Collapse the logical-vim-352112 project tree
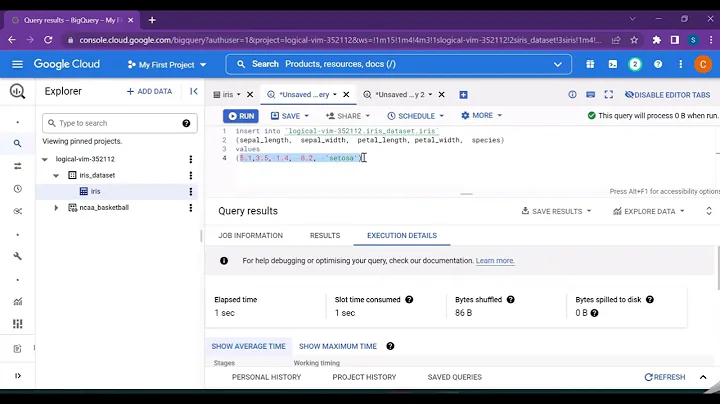The width and height of the screenshot is (720, 404). [x=45, y=159]
